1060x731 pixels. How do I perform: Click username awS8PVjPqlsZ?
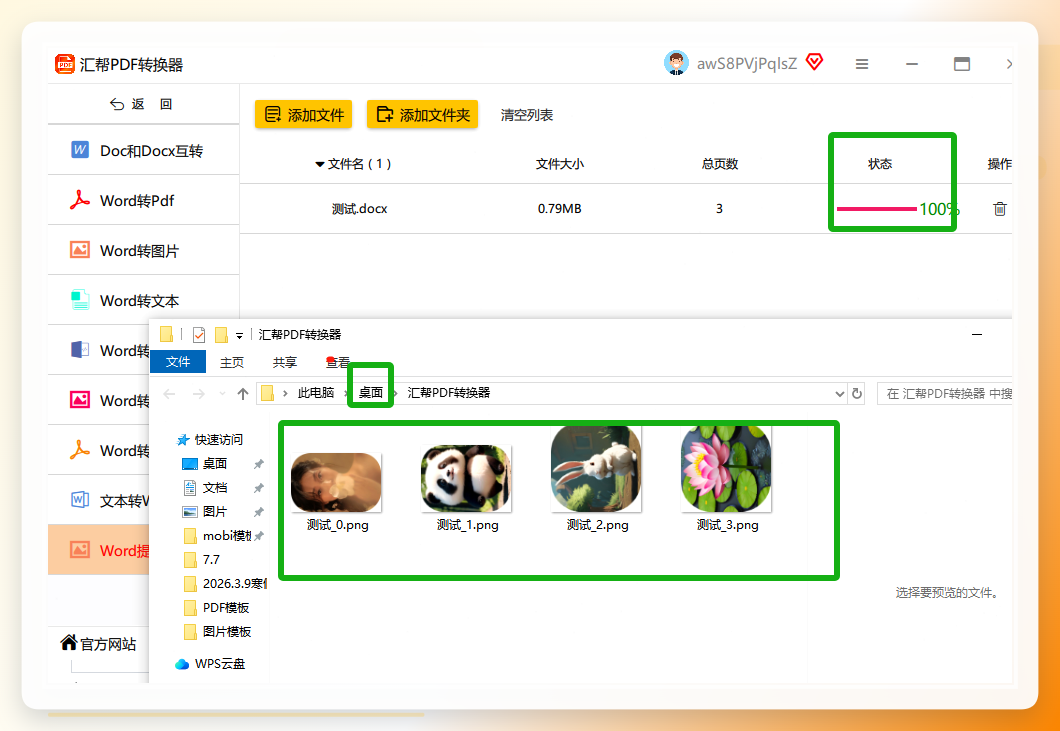coord(747,64)
